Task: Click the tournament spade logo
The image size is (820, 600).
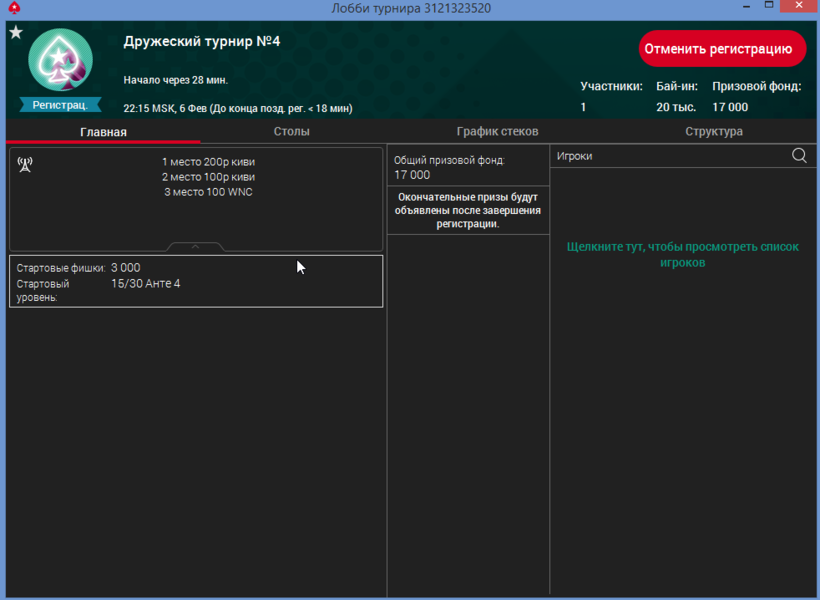Action: click(x=60, y=60)
